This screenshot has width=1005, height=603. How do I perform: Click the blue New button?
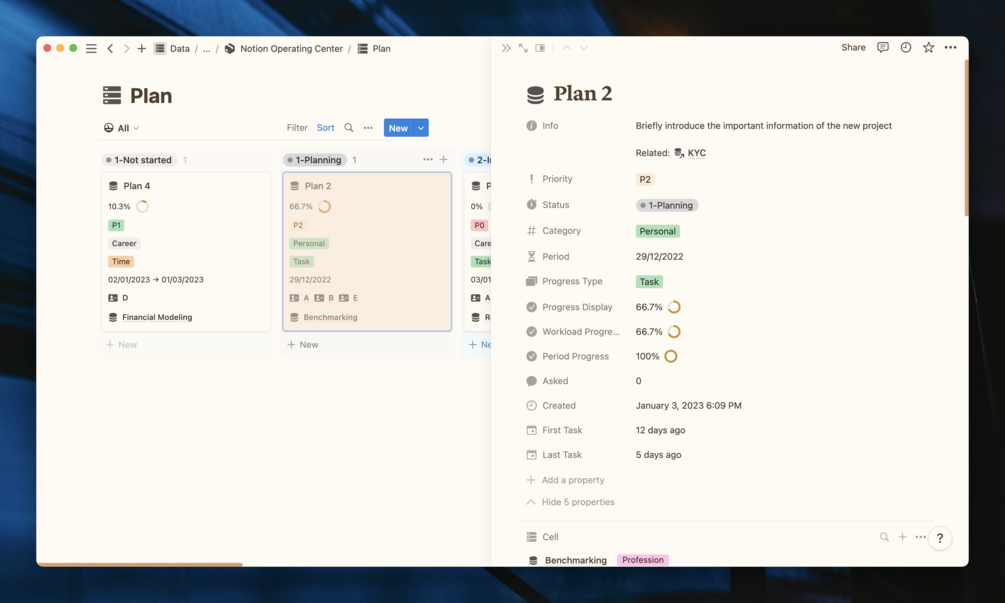coord(399,128)
